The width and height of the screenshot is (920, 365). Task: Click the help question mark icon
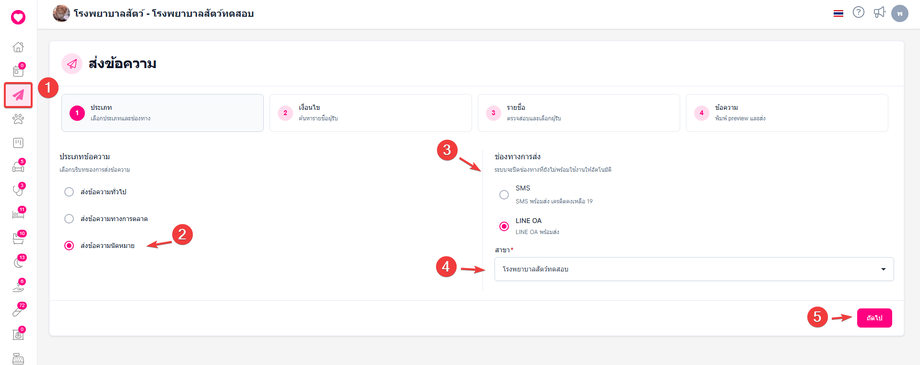[x=858, y=12]
